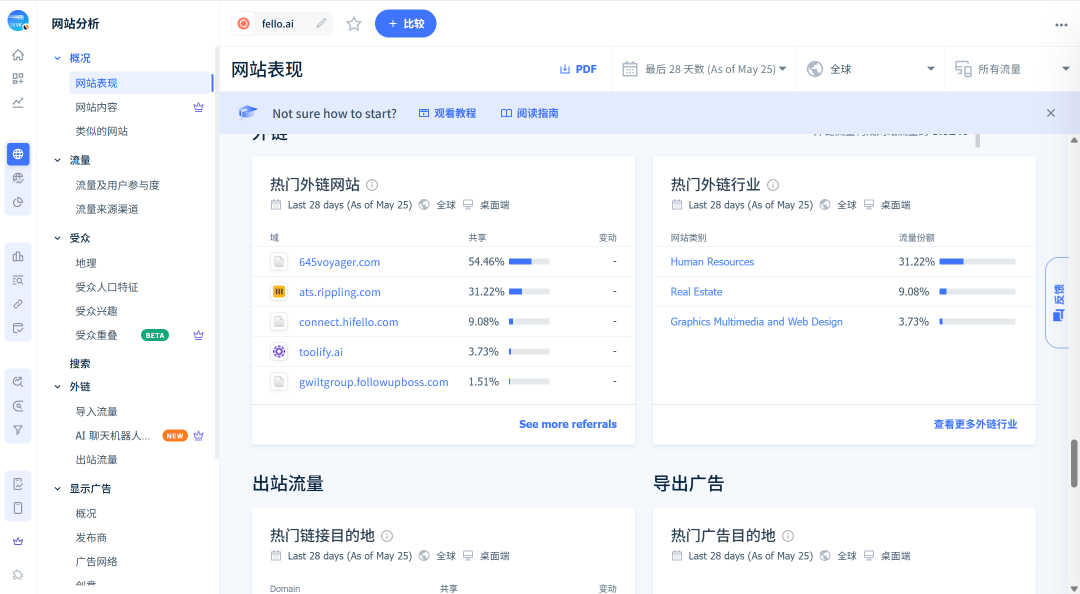
Task: Click info icon next to 热门外链行业
Action: pyautogui.click(x=773, y=185)
